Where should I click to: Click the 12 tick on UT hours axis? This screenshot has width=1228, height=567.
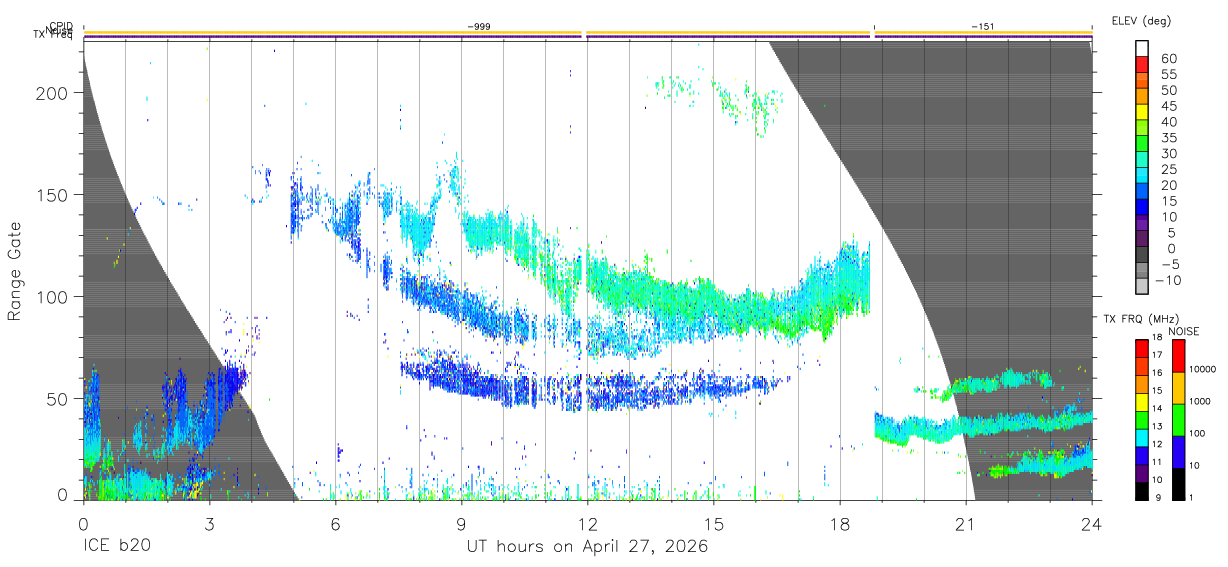588,523
